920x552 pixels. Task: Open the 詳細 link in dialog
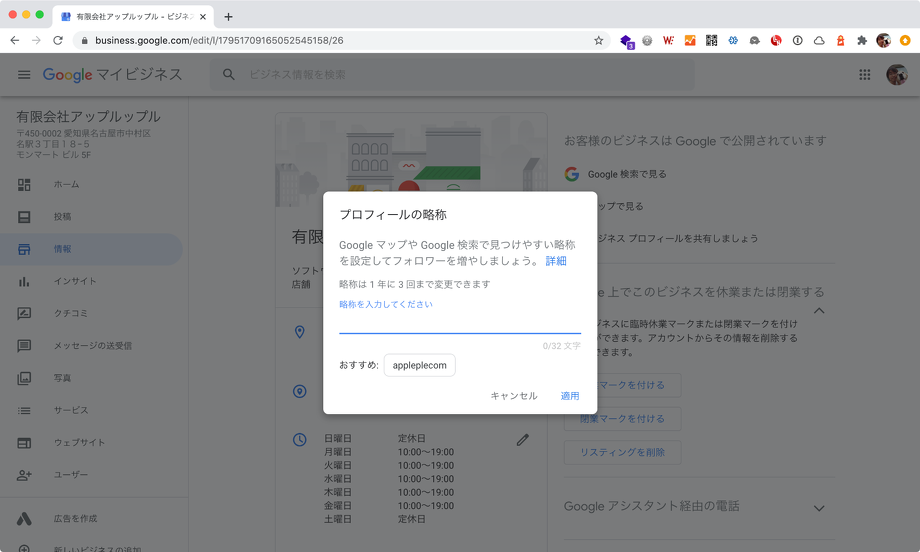pyautogui.click(x=556, y=261)
